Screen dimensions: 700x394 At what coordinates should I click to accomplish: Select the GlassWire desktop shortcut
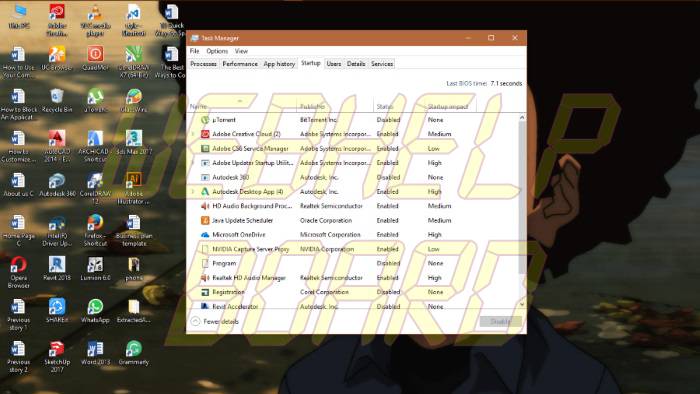click(x=133, y=100)
